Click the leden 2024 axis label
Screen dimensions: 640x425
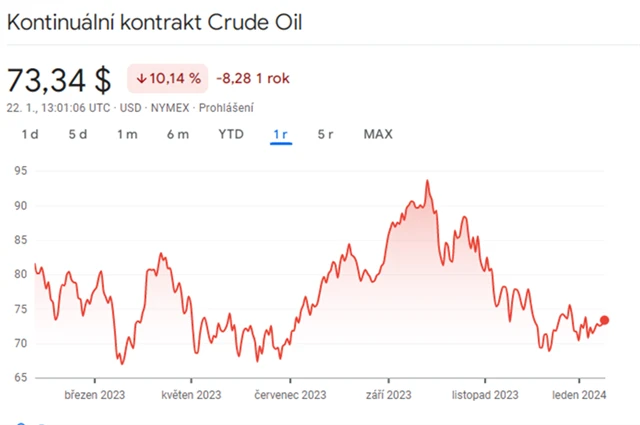[x=580, y=395]
